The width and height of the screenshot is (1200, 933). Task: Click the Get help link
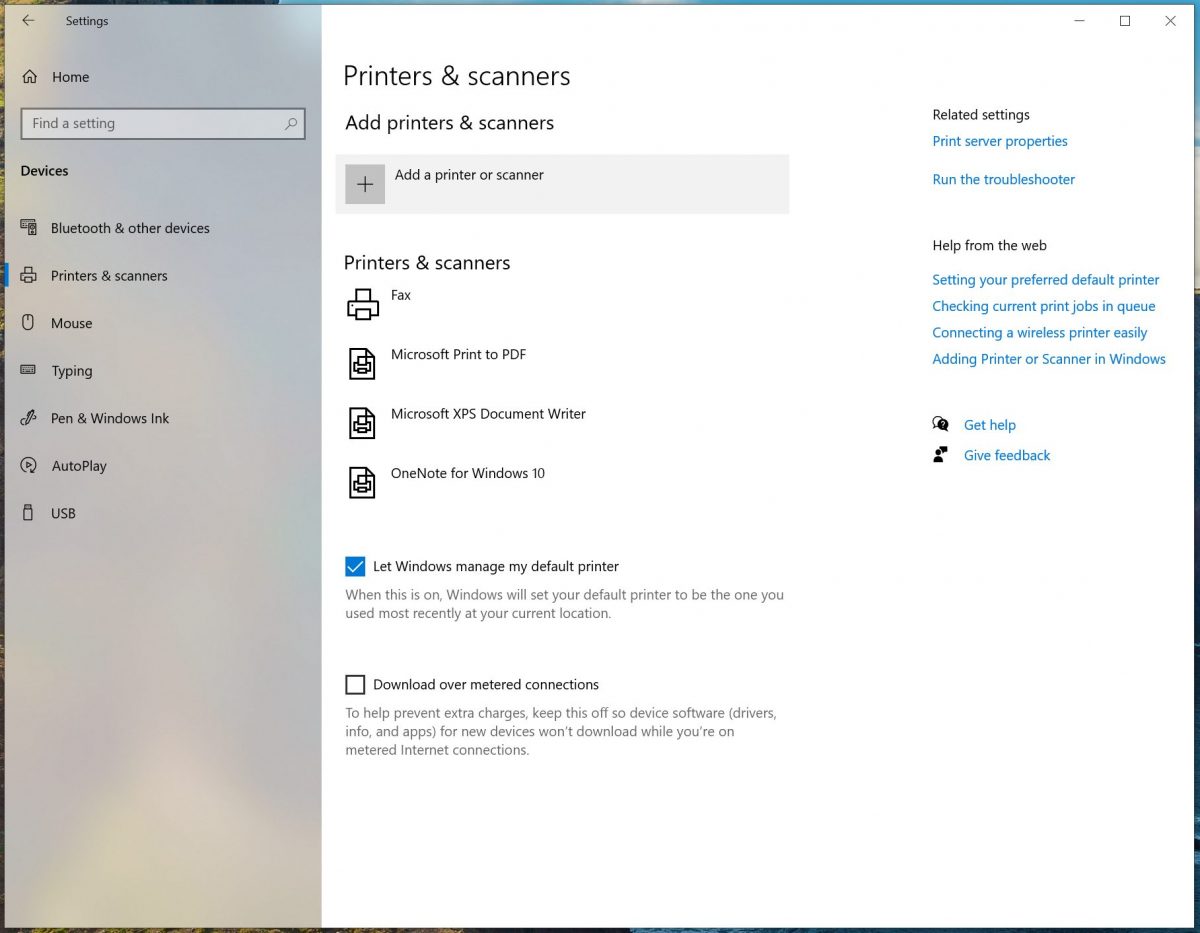click(x=990, y=425)
